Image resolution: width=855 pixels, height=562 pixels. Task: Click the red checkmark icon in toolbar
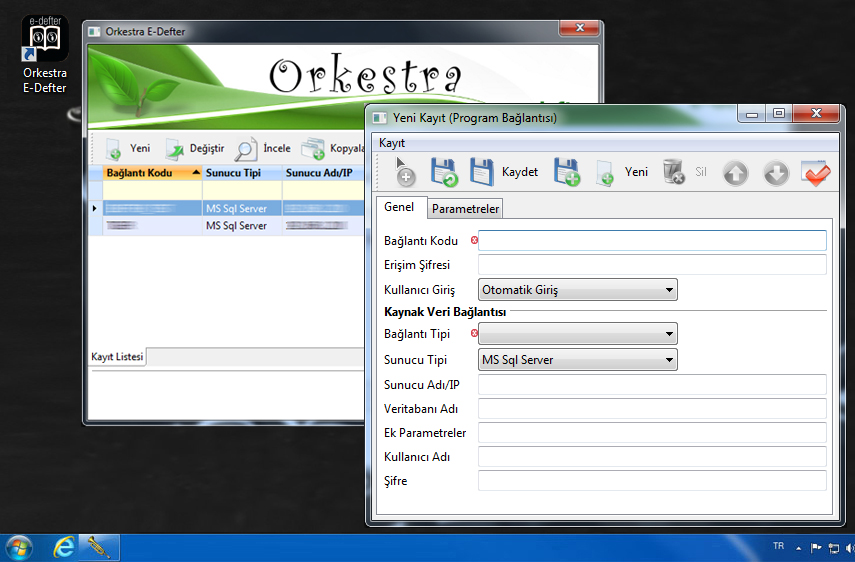pos(816,173)
